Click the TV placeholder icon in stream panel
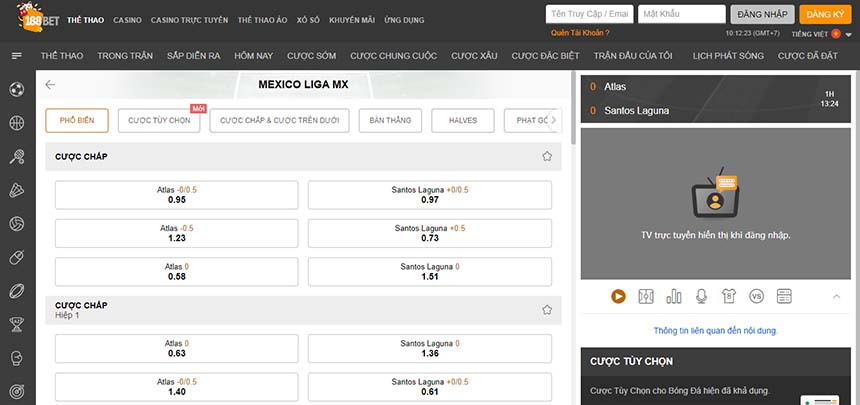The height and width of the screenshot is (405, 860). pos(715,193)
